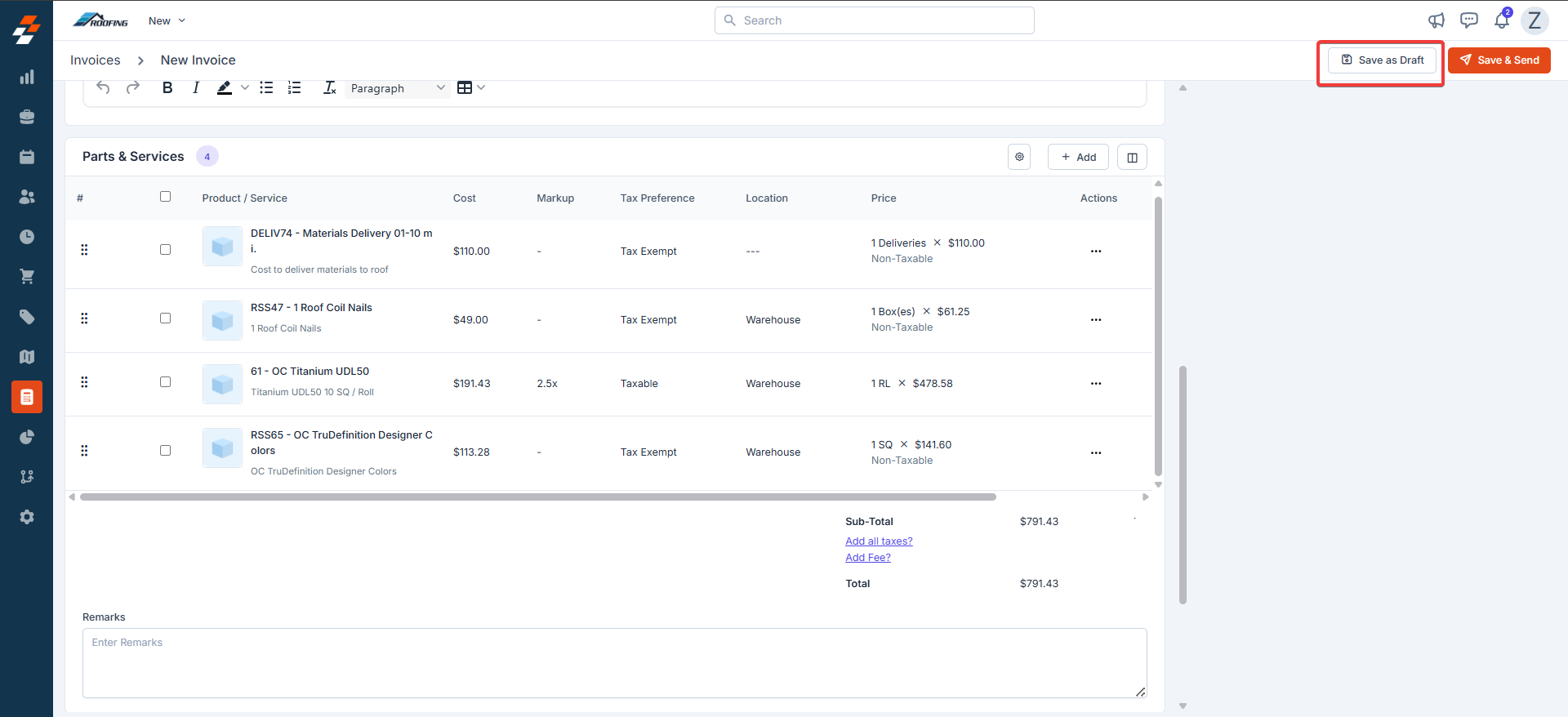Check the DELIV74 Materials Delivery row
This screenshot has width=1568, height=717.
coord(165,250)
